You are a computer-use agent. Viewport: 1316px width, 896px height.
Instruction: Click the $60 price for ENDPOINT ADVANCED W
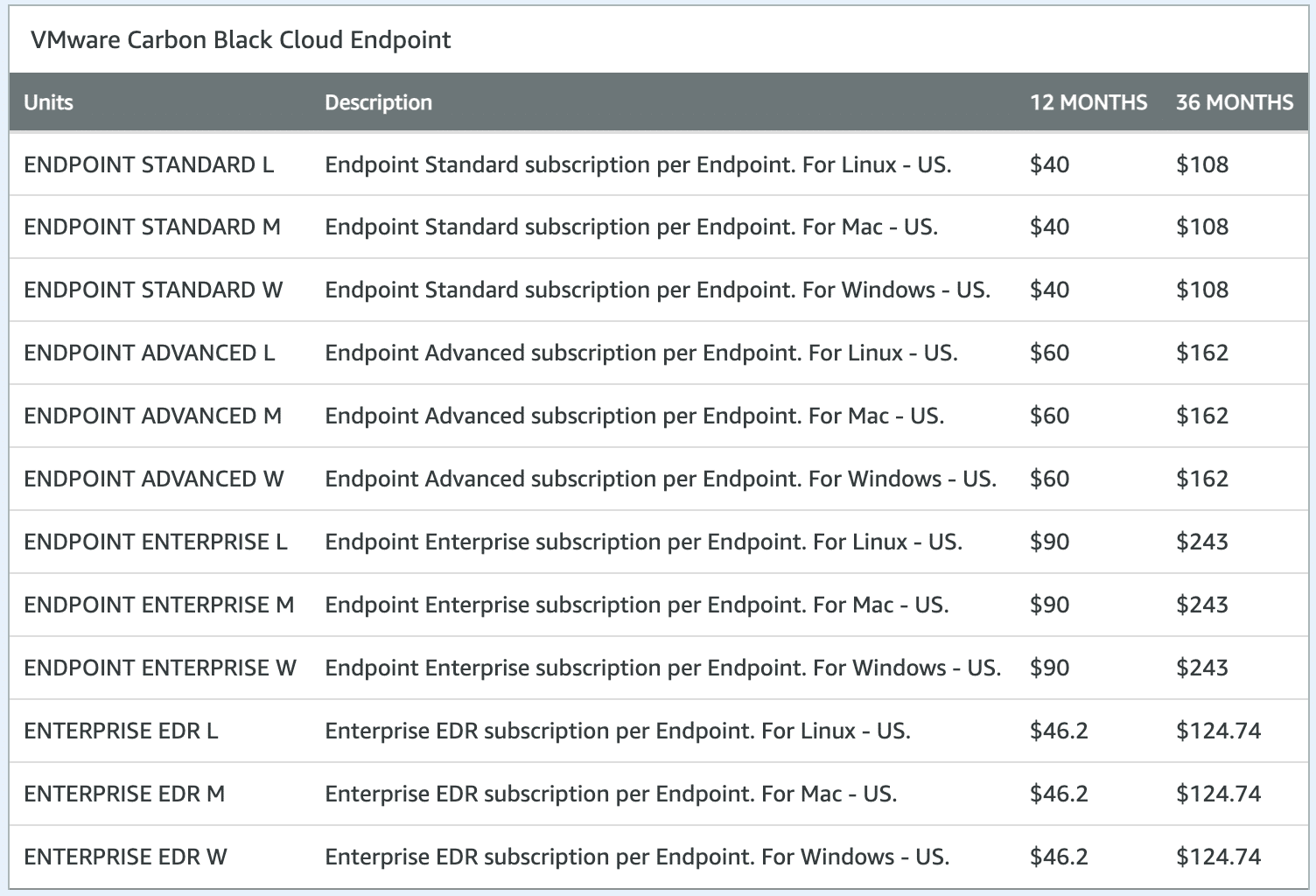[x=1049, y=479]
